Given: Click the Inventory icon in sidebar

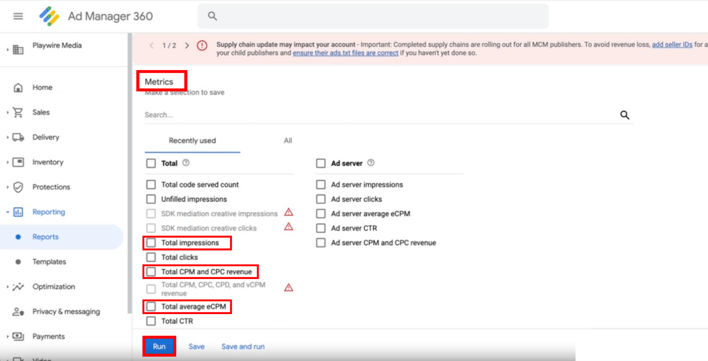Looking at the screenshot, I should coord(18,162).
